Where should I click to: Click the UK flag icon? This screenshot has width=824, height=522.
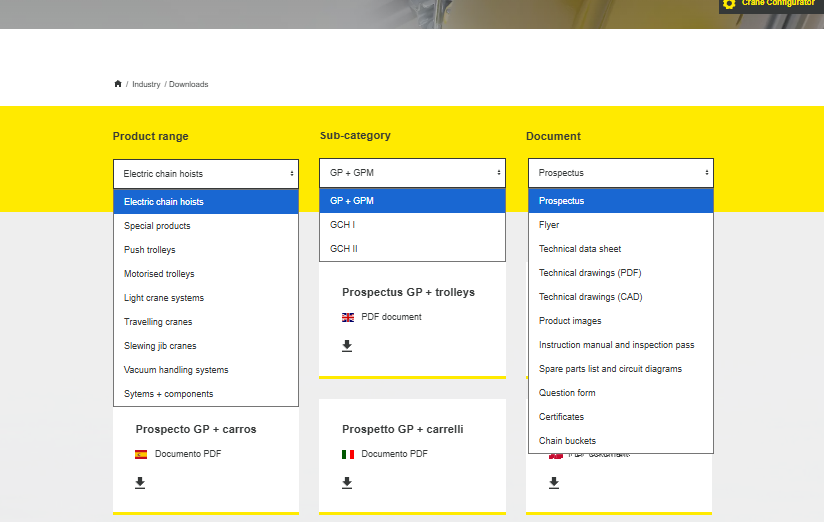[348, 317]
